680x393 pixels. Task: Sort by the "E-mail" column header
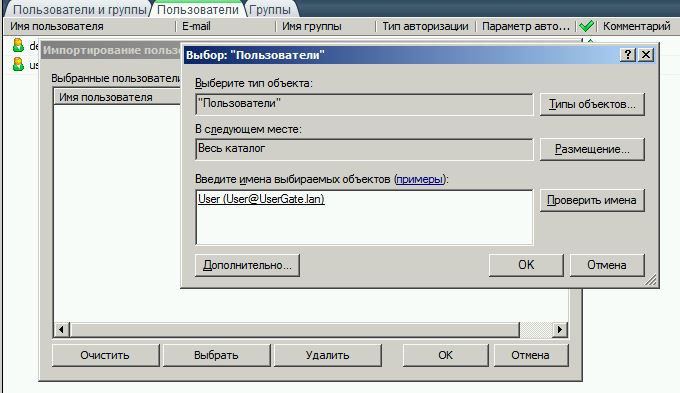pyautogui.click(x=226, y=26)
